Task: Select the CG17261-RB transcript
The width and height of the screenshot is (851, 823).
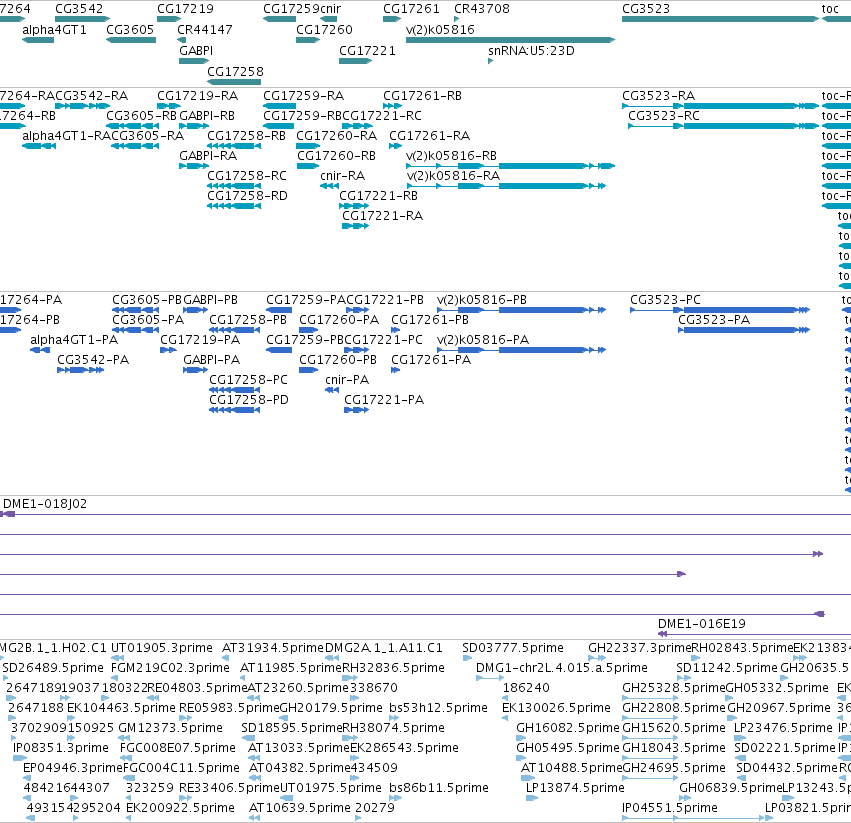Action: click(x=392, y=106)
